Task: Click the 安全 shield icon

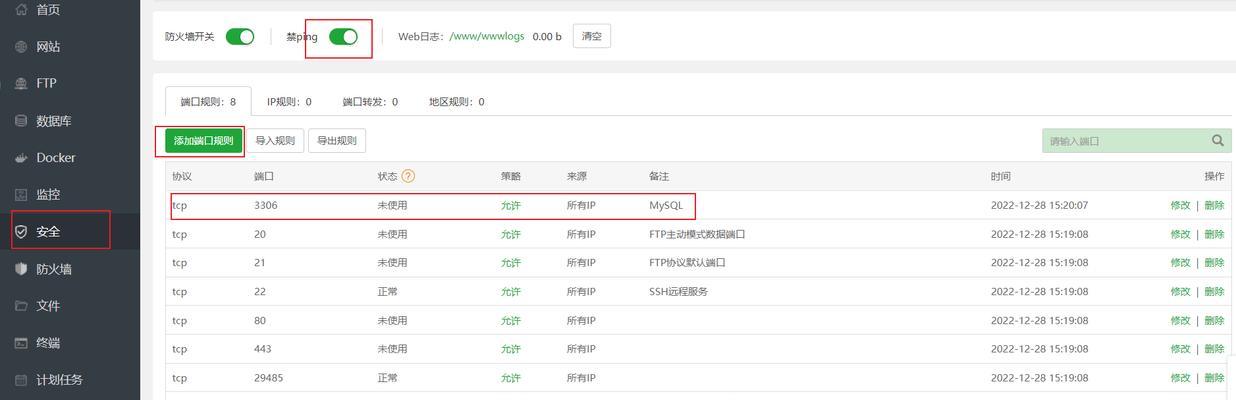Action: point(21,232)
